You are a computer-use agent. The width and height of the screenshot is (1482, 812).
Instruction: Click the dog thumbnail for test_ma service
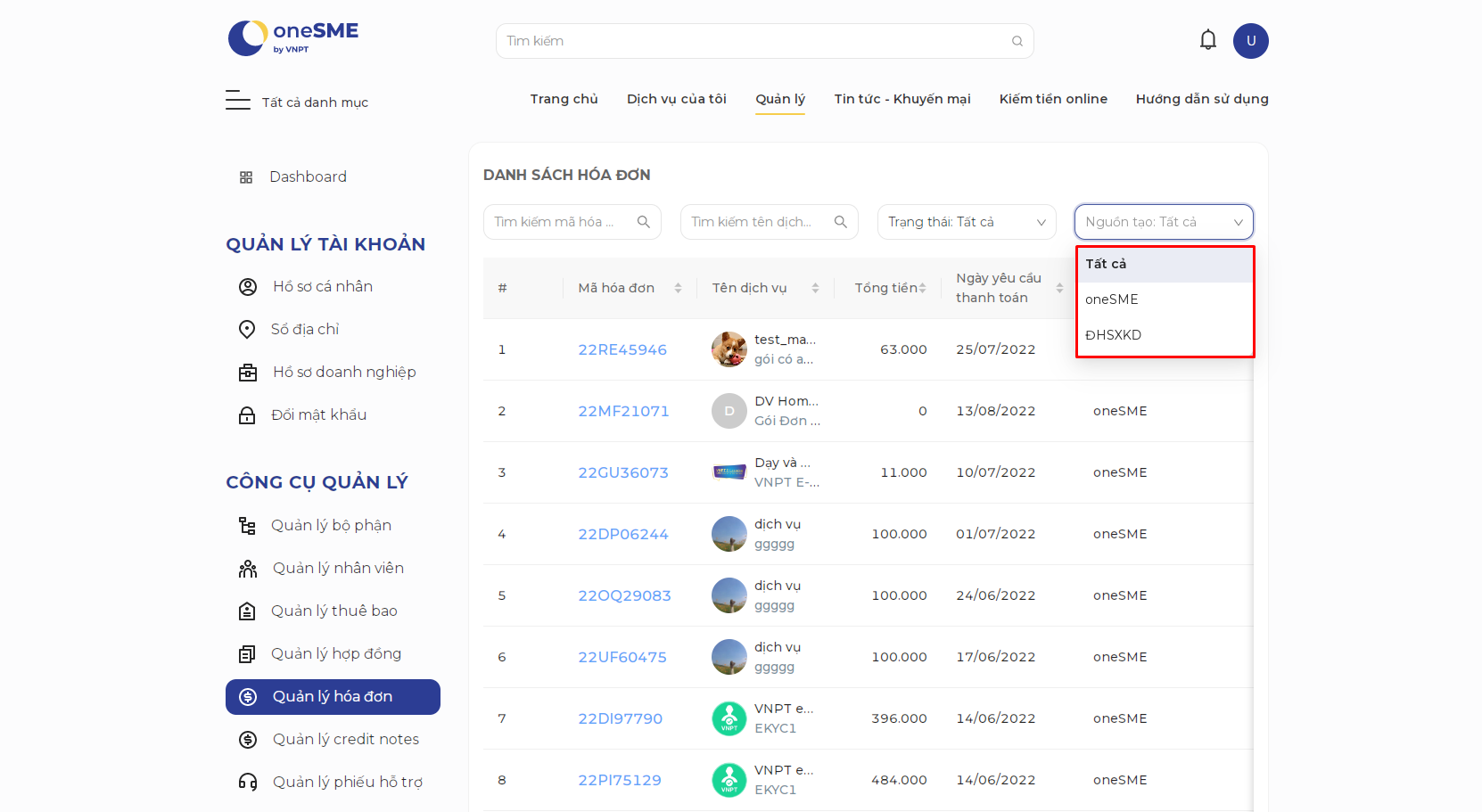729,349
